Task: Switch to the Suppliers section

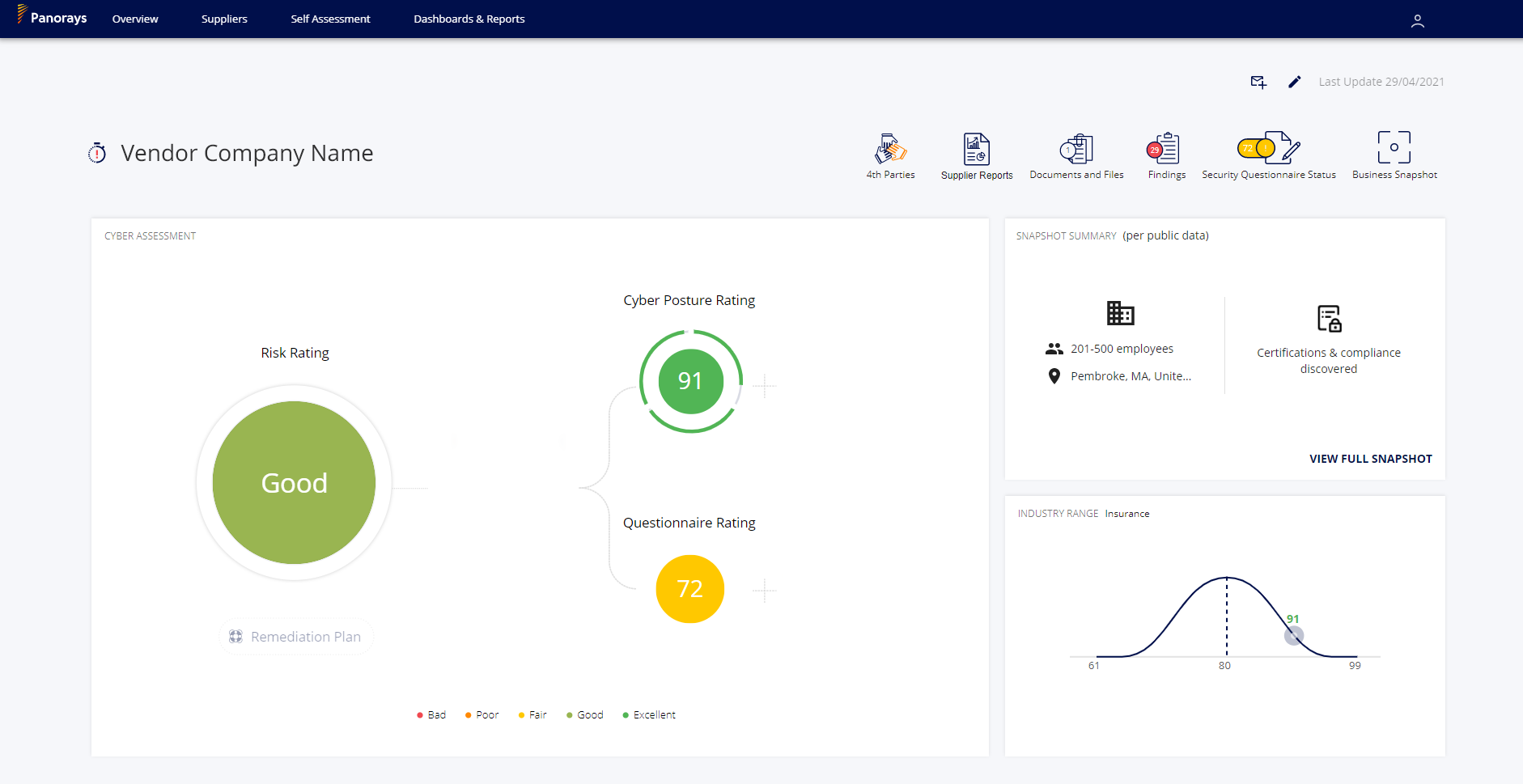Action: click(x=224, y=19)
